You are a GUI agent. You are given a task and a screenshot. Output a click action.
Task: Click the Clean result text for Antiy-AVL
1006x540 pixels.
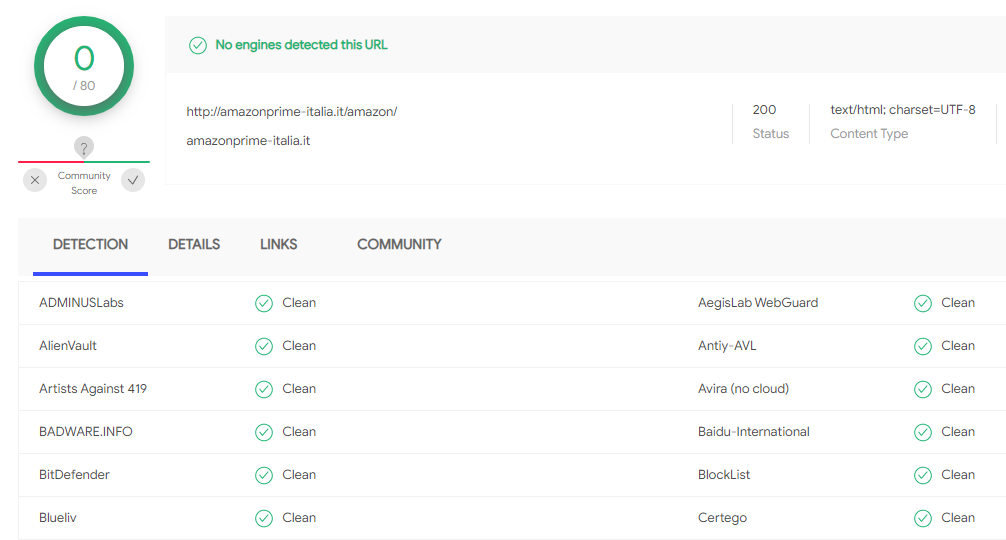(x=958, y=346)
